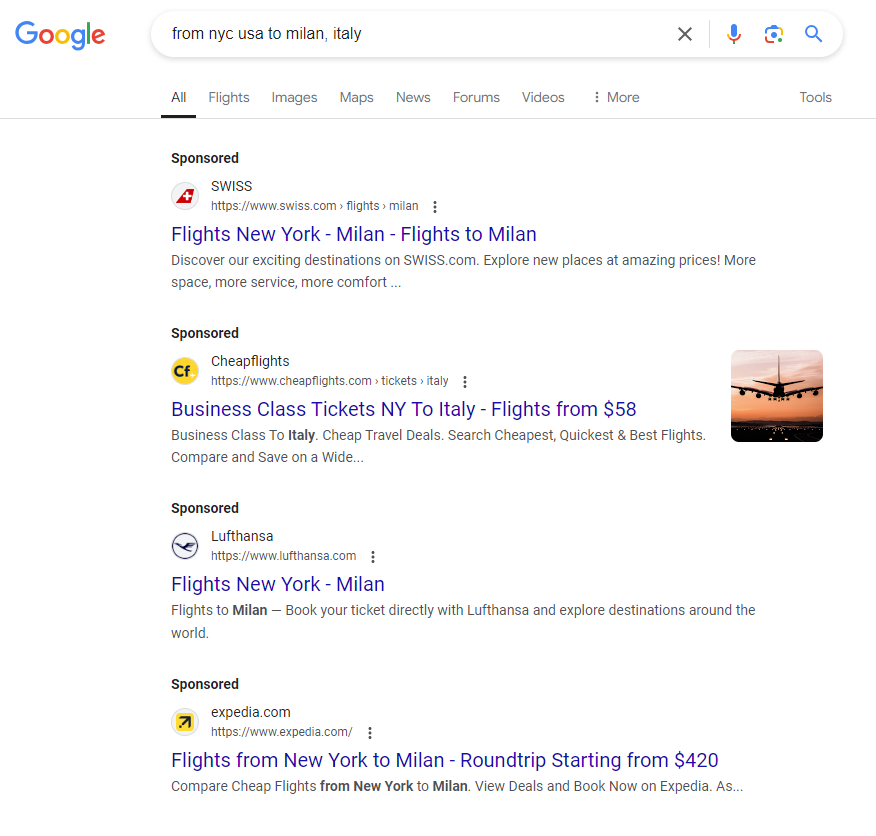Open Google Lens image search
This screenshot has width=876, height=836.
pos(773,34)
